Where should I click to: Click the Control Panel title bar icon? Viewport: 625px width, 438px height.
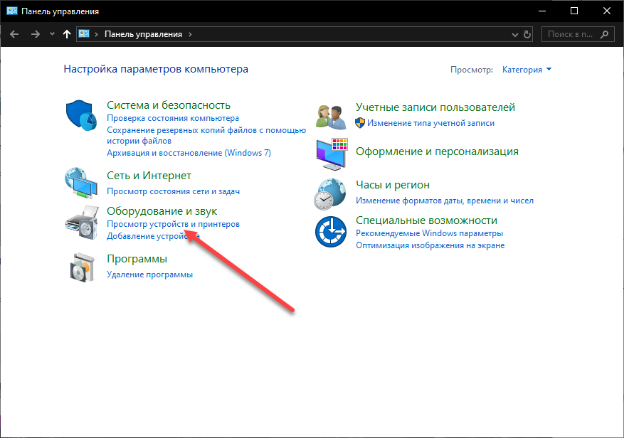tap(12, 11)
